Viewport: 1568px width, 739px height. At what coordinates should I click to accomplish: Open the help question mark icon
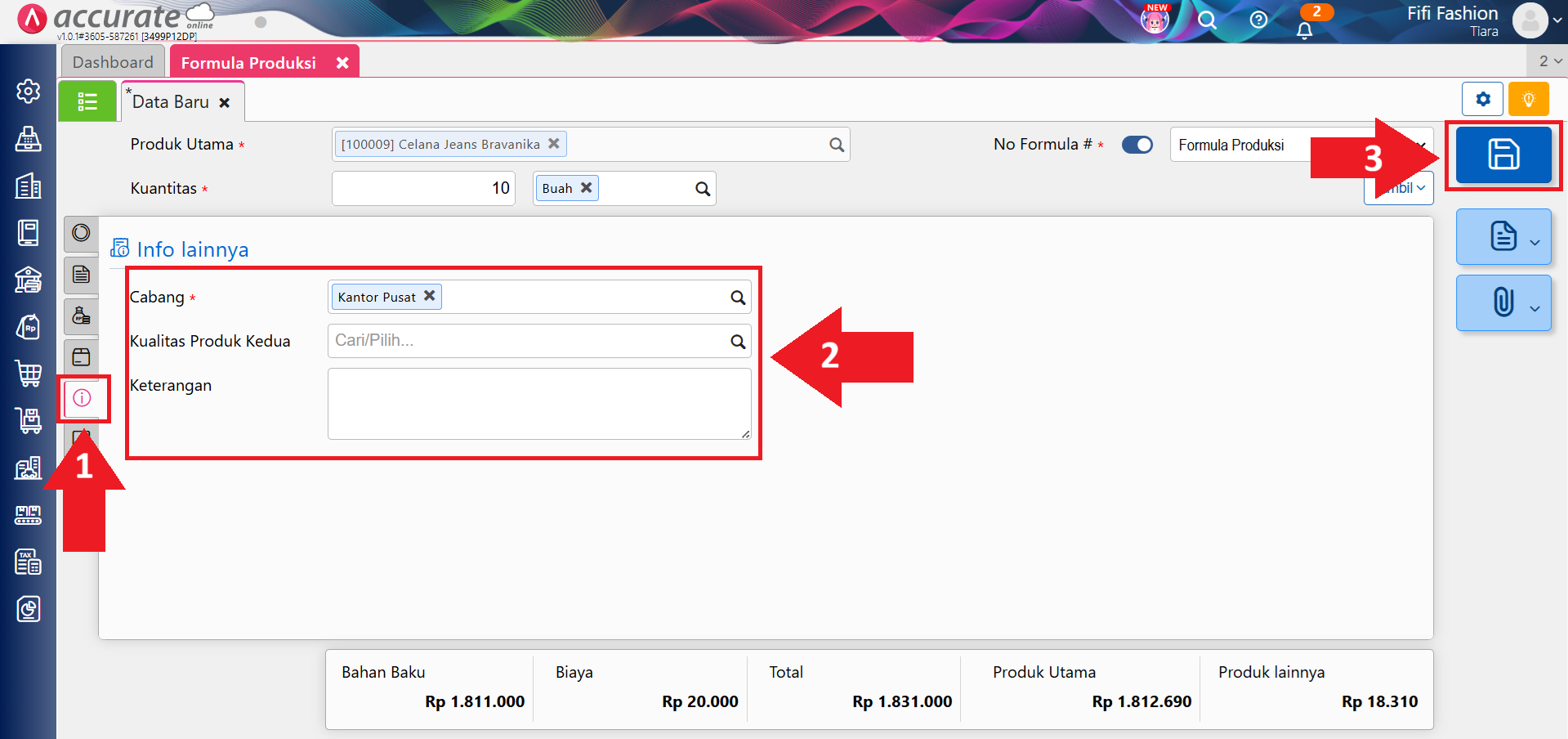click(1258, 20)
